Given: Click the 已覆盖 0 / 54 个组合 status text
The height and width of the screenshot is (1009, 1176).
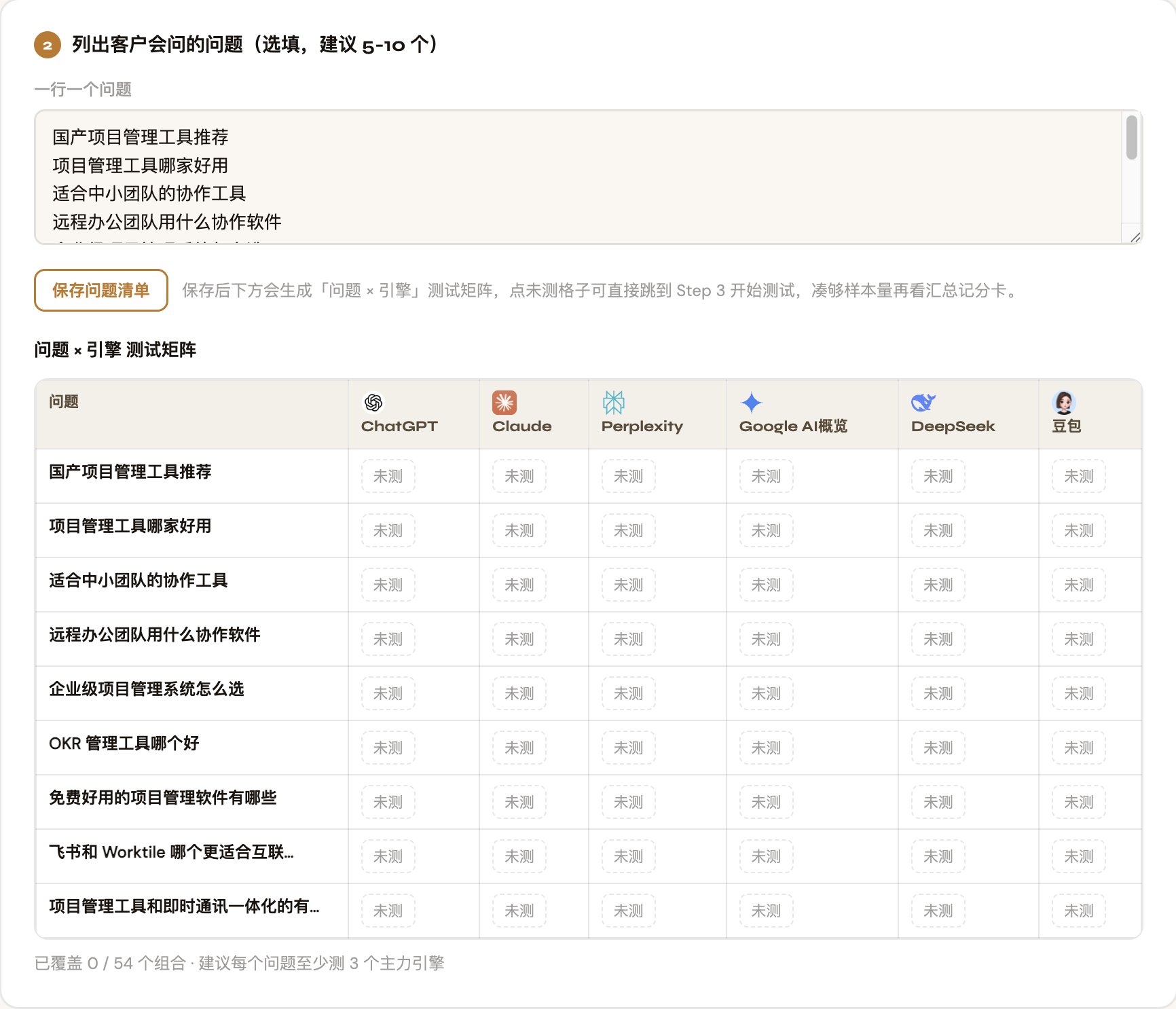Looking at the screenshot, I should [x=111, y=964].
